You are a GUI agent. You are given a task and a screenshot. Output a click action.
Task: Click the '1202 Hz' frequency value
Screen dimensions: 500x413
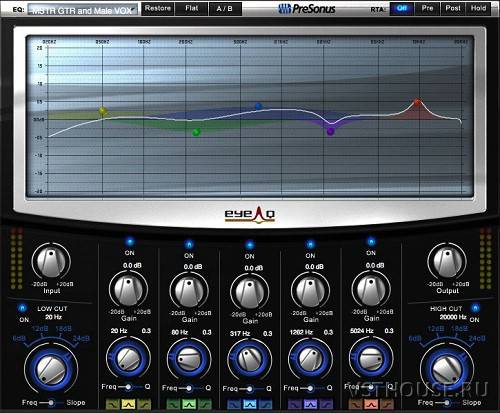301,332
